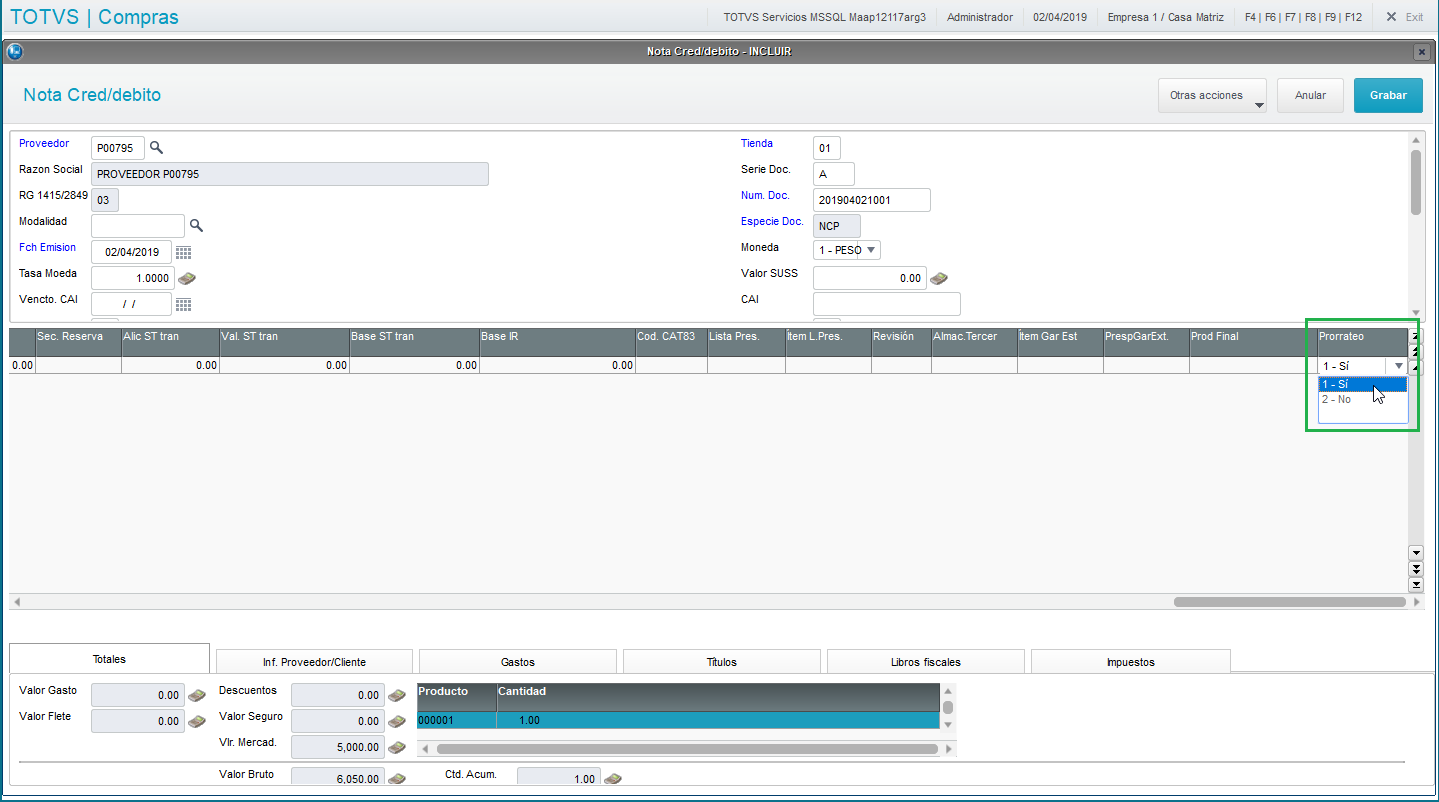The image size is (1439, 802).
Task: Click left arrow of items grid scrollbar
Action: [x=16, y=602]
